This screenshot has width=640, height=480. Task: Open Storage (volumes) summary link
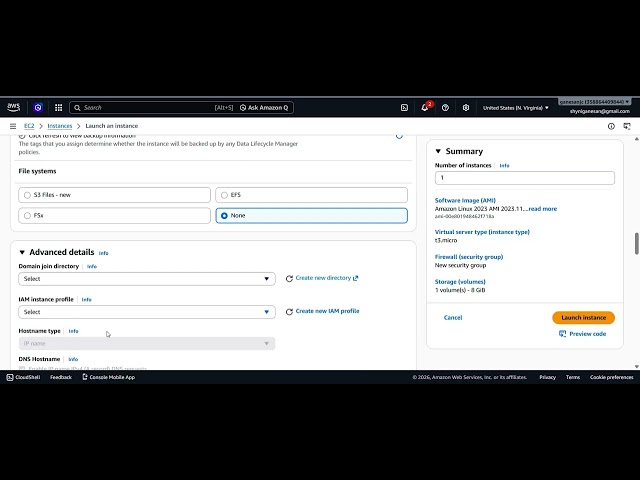tap(460, 282)
